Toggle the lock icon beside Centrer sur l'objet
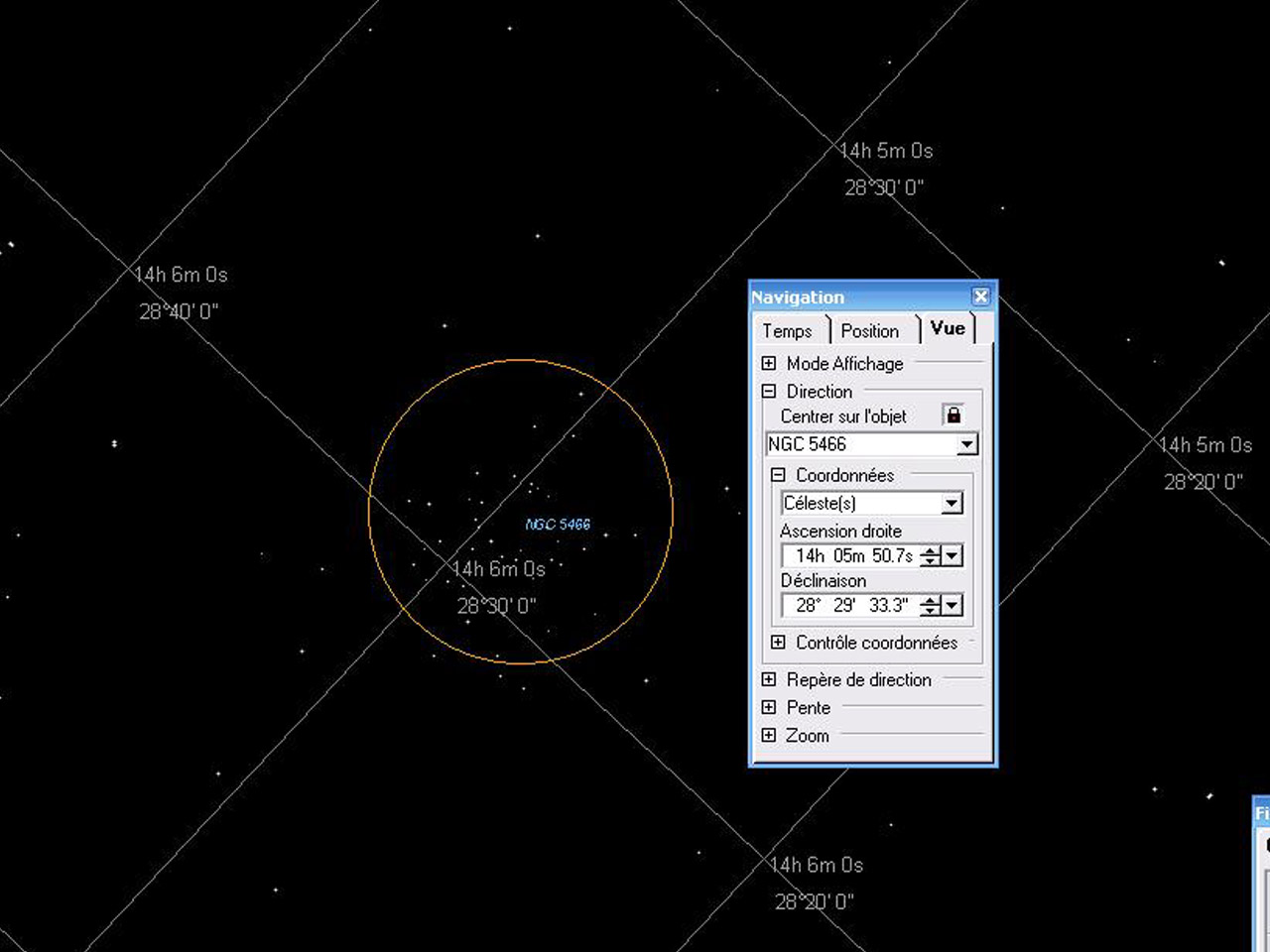This screenshot has width=1270, height=952. click(x=952, y=416)
